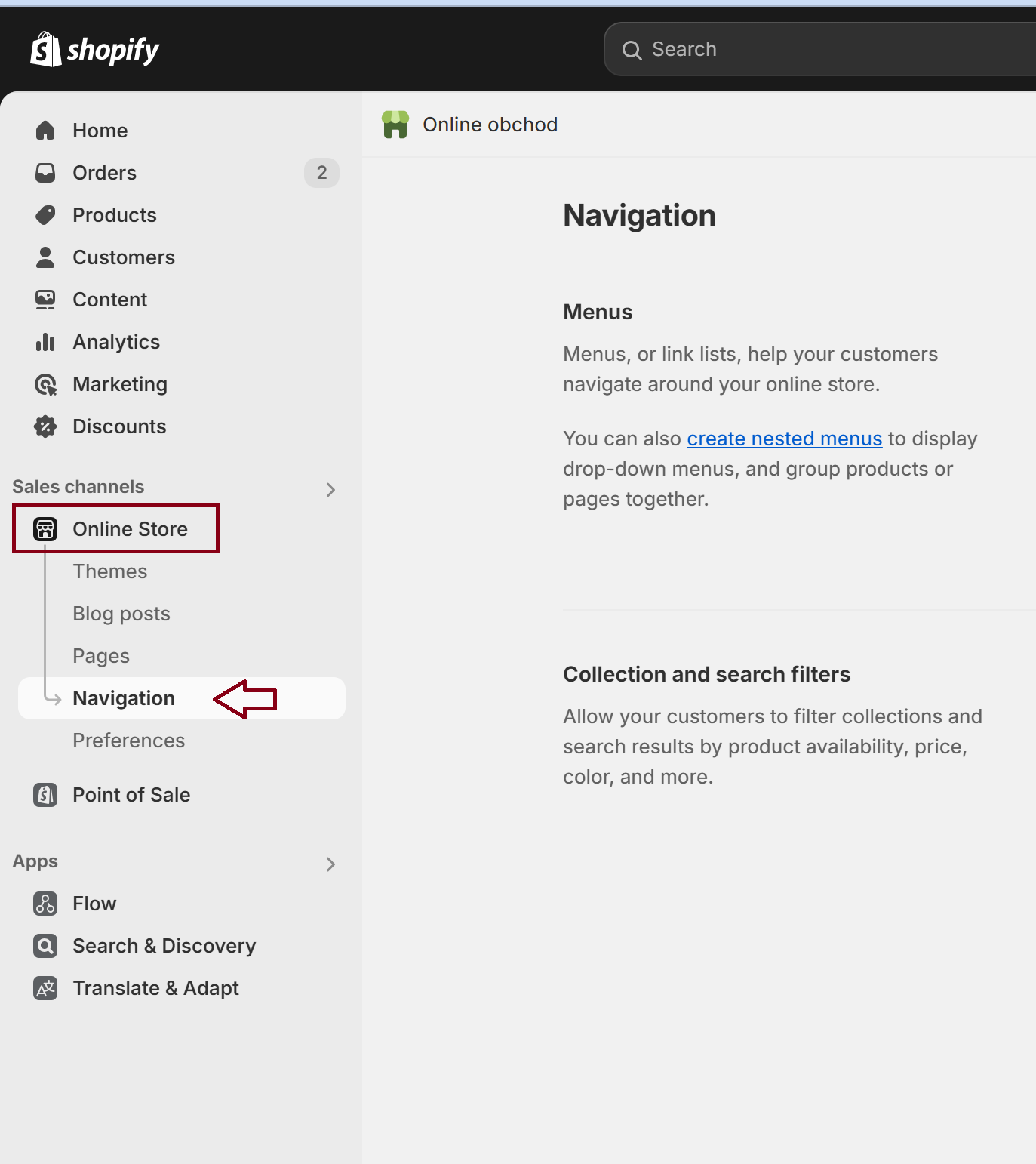Click the Orders badge showing 2
Screen dimensions: 1036x1164
point(321,173)
